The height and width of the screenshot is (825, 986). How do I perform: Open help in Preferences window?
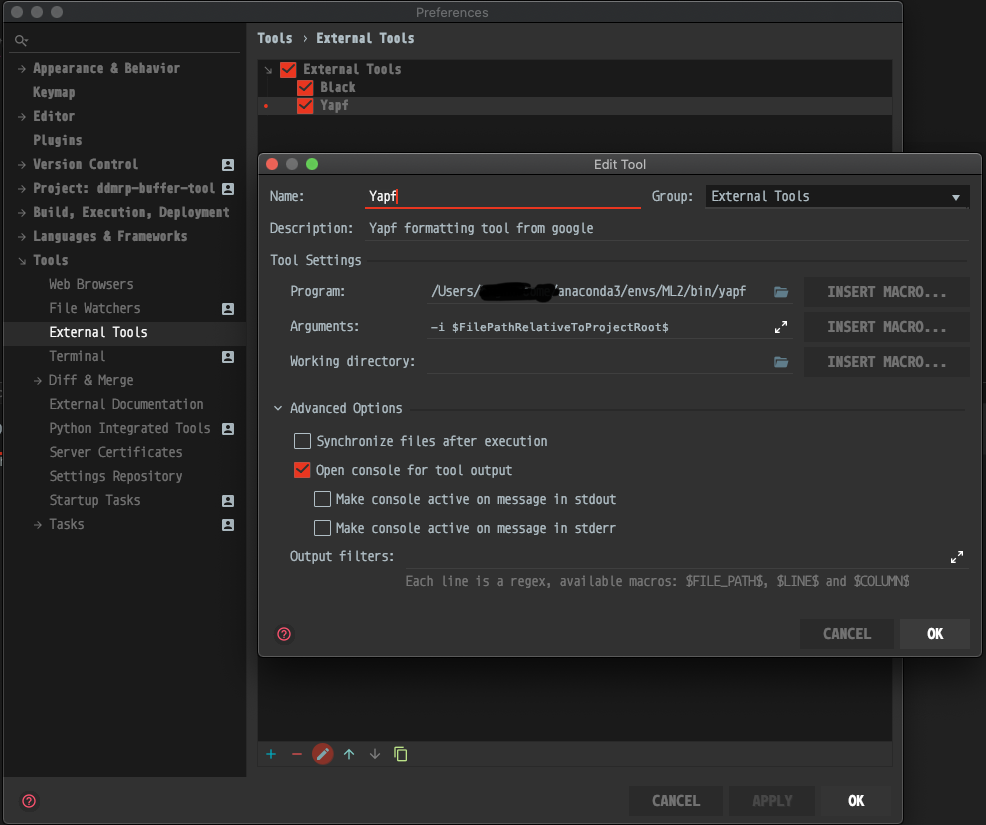(29, 800)
